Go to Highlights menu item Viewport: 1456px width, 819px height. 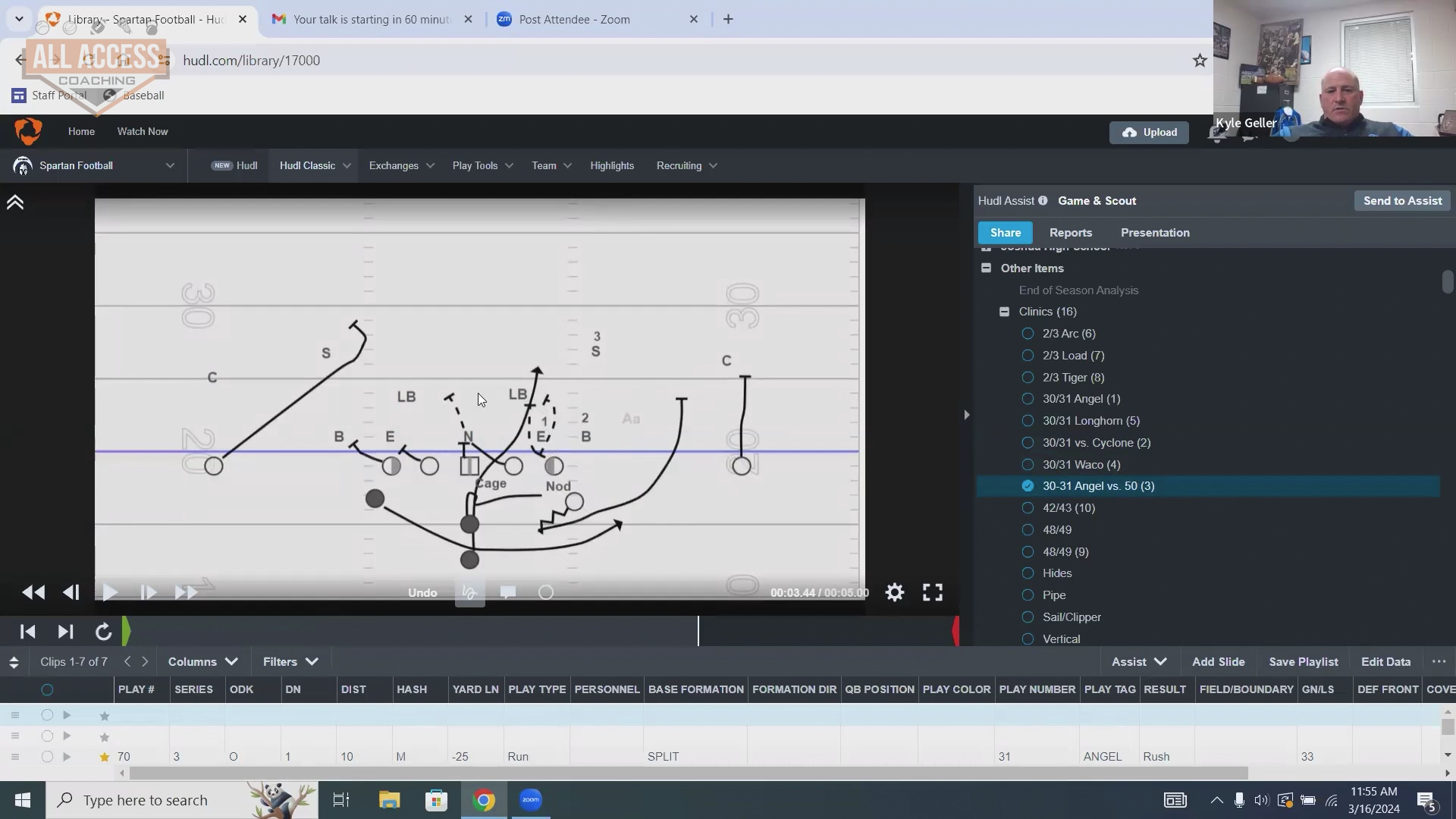(612, 165)
